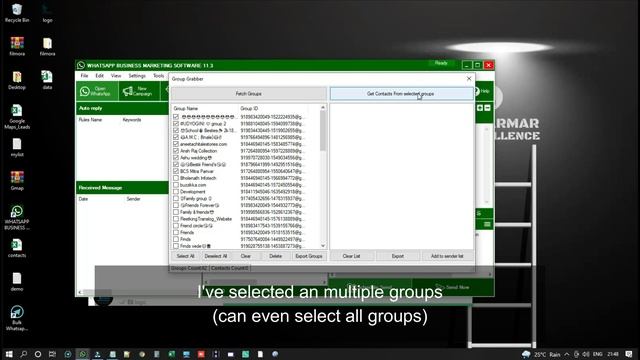The height and width of the screenshot is (360, 640).
Task: Check the Bholenath Infotech checkbox
Action: click(176, 178)
